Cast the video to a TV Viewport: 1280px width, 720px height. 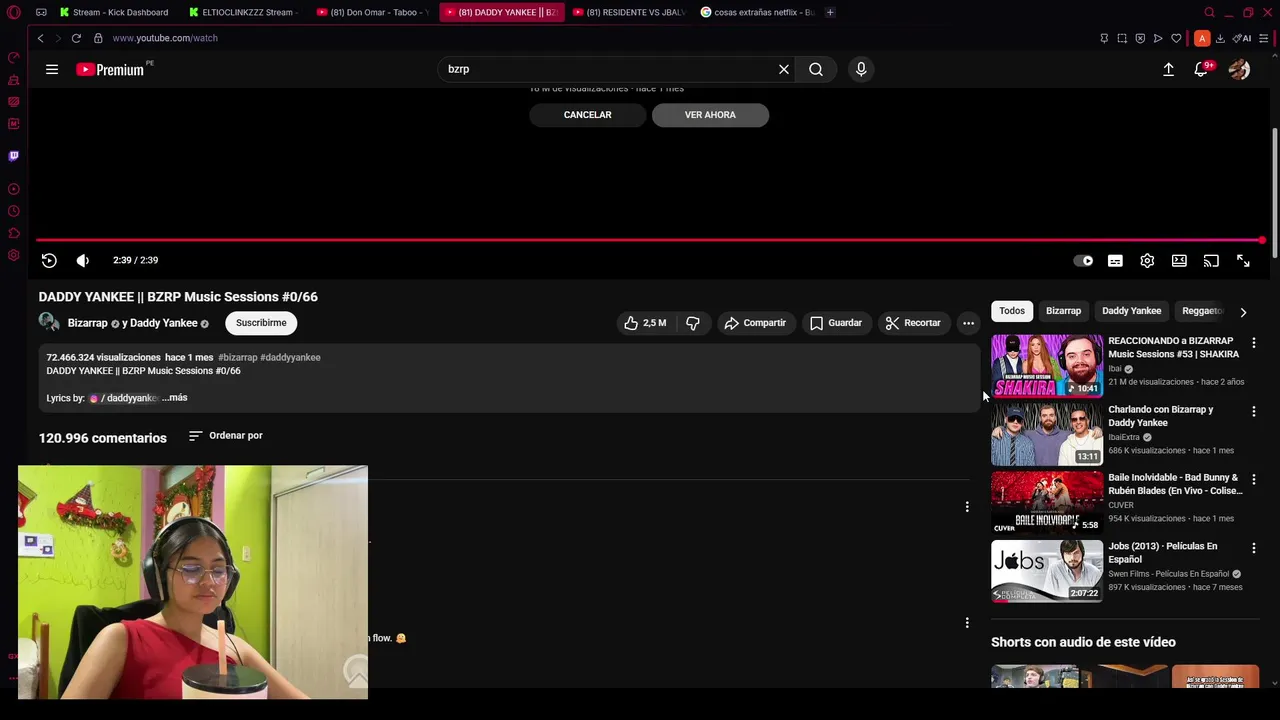click(x=1211, y=260)
